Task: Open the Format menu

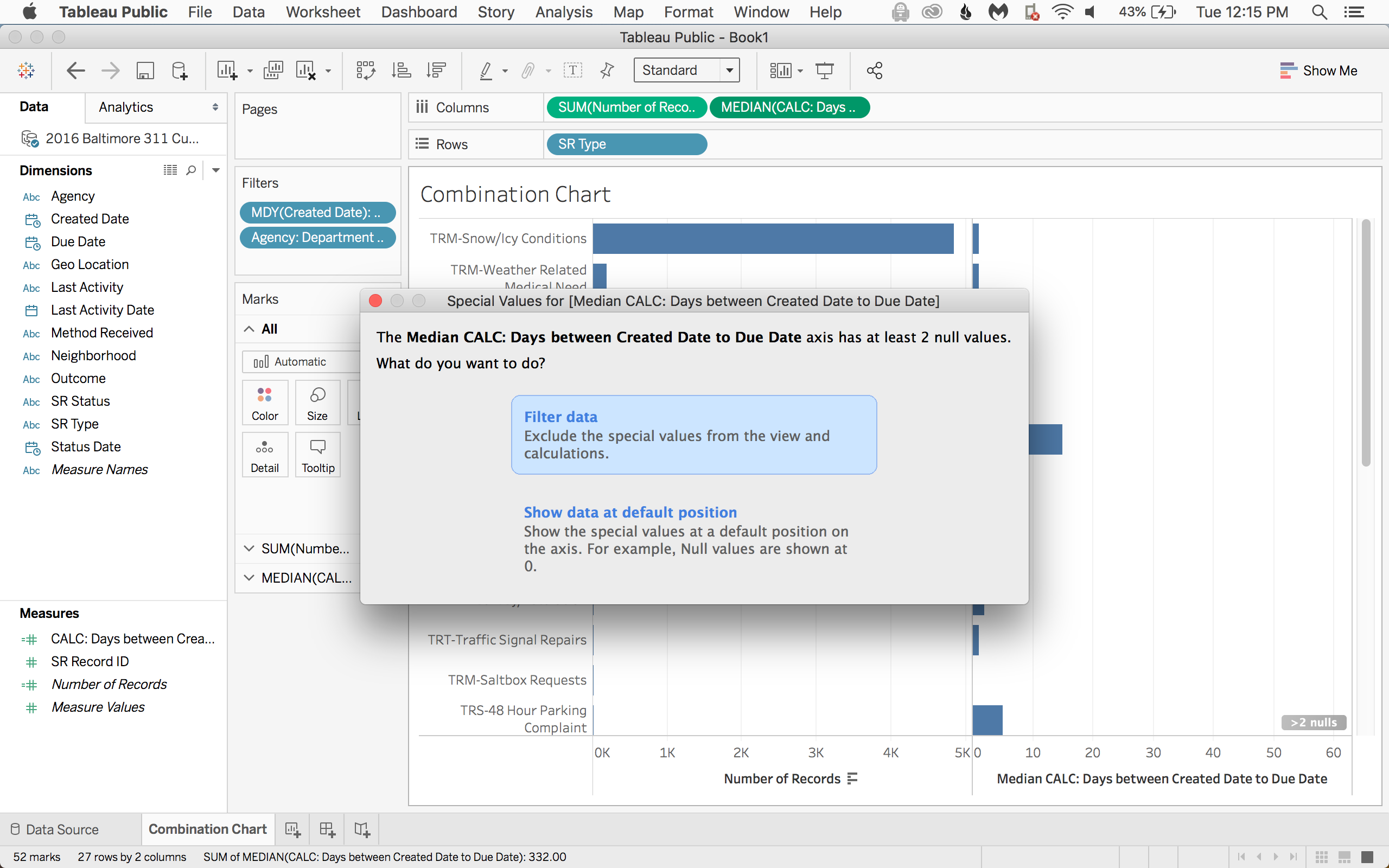Action: [688, 12]
